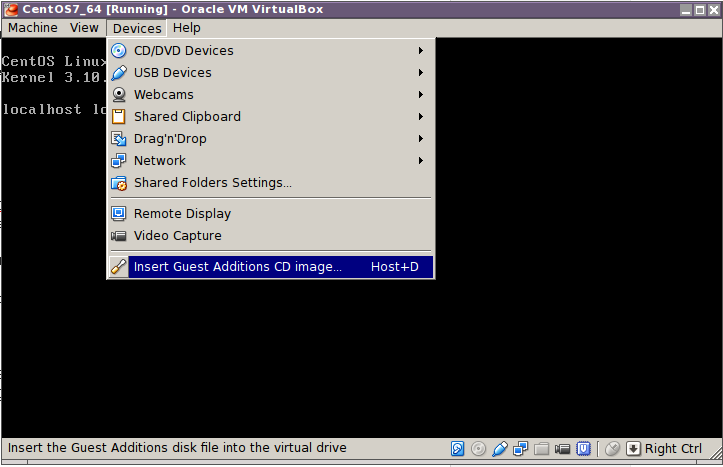Click the shared folders status bar indicator
Screen dimensions: 723x467
click(x=542, y=449)
